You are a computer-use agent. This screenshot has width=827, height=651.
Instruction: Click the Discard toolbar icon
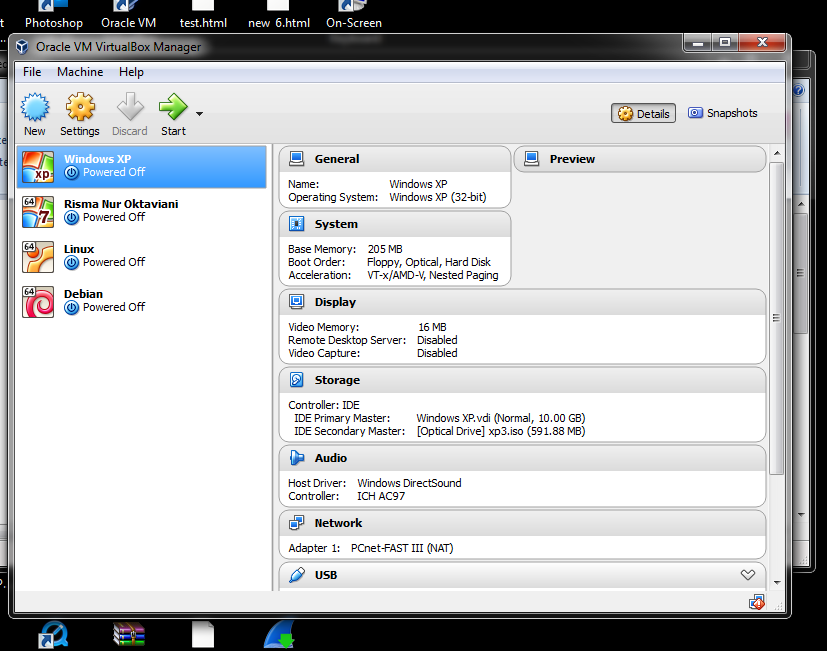pyautogui.click(x=129, y=113)
